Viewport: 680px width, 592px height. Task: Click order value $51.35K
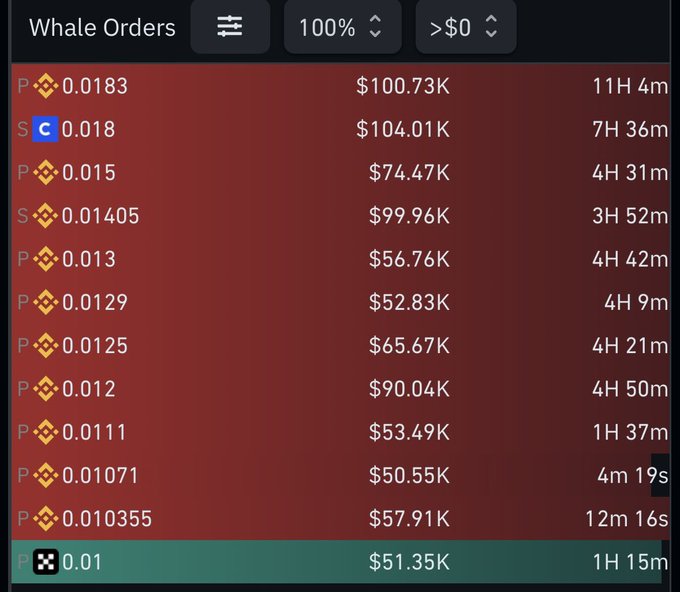pos(409,562)
